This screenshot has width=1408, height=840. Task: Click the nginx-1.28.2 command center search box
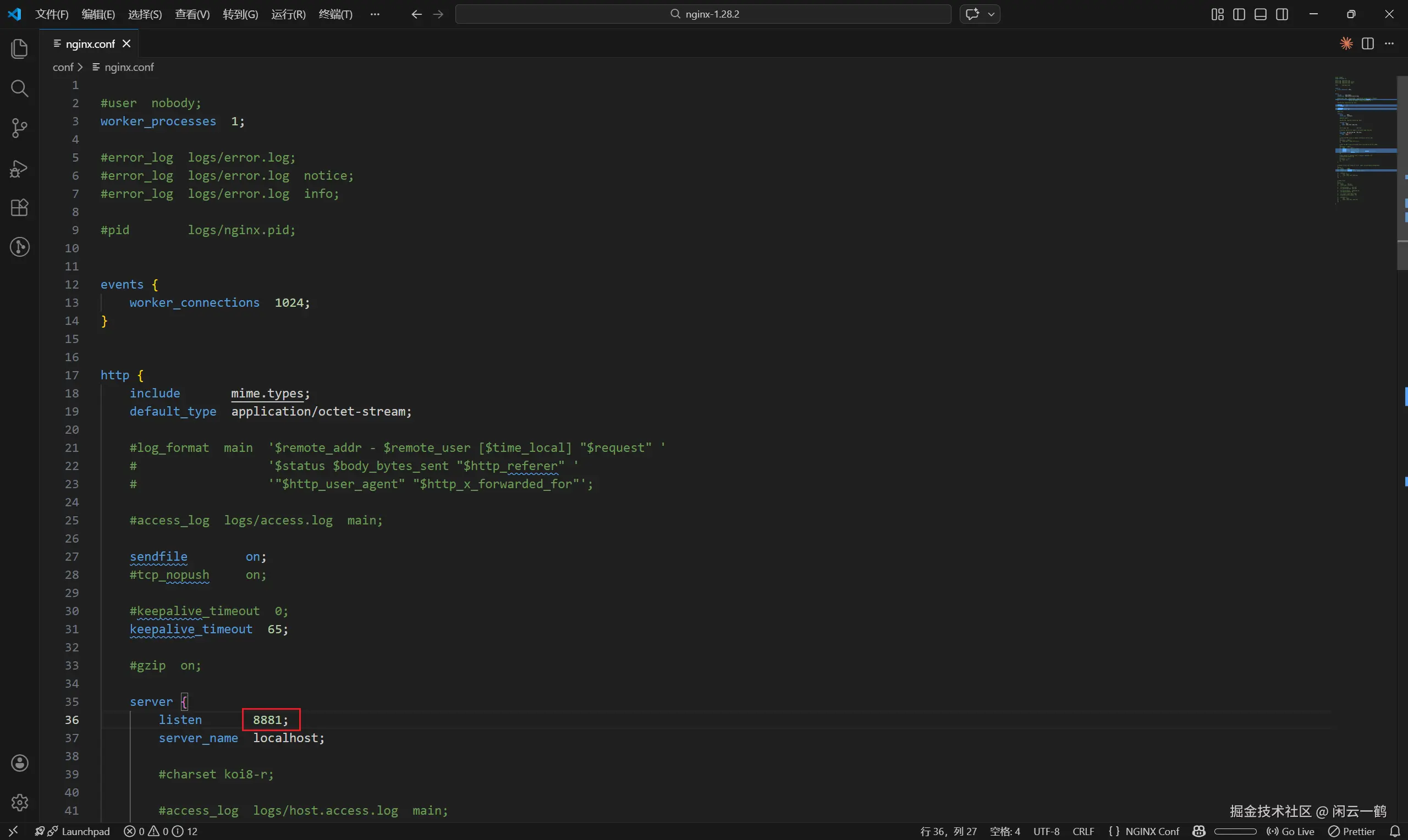pos(702,14)
